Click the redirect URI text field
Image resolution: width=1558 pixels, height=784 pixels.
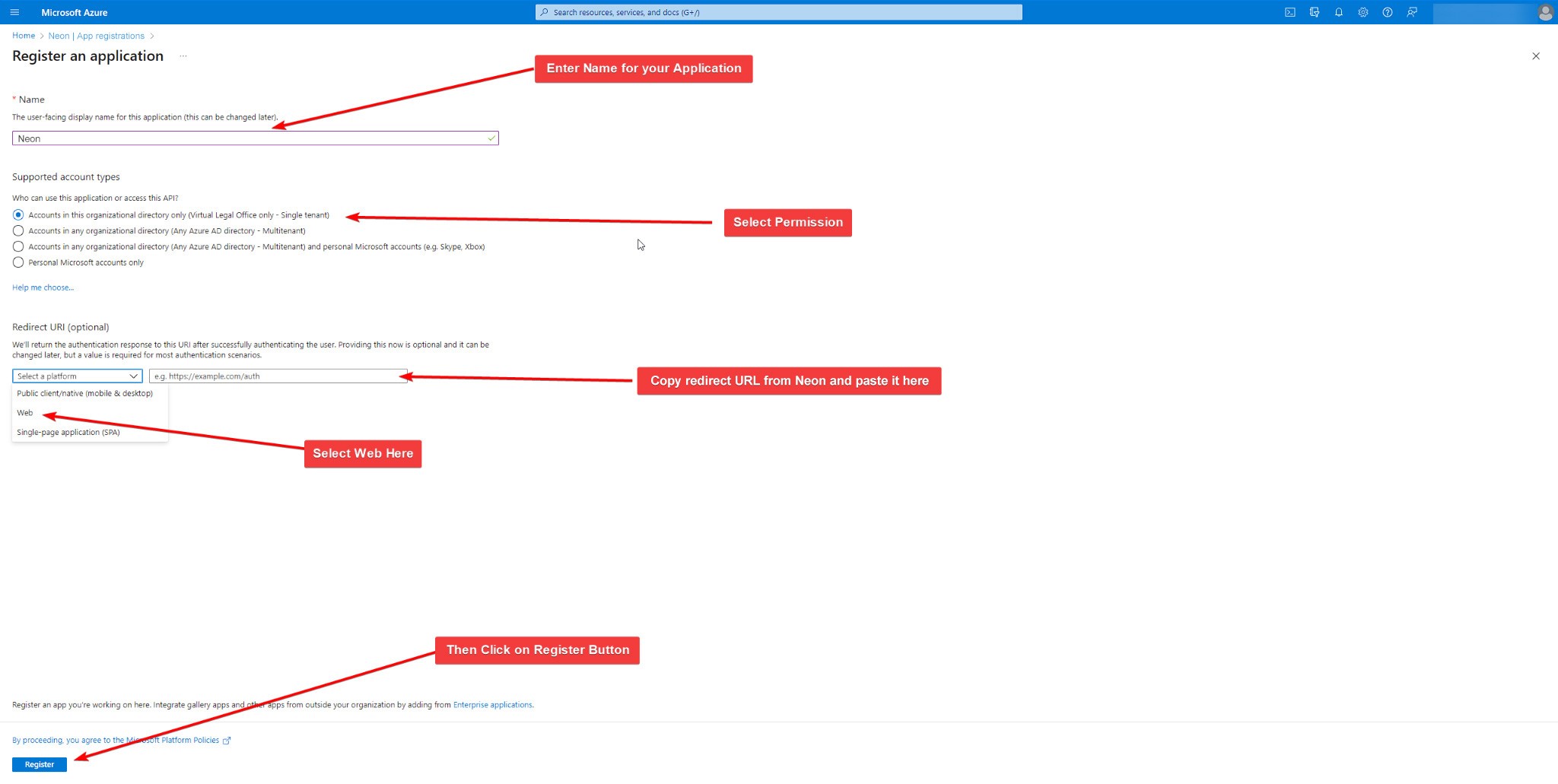278,376
